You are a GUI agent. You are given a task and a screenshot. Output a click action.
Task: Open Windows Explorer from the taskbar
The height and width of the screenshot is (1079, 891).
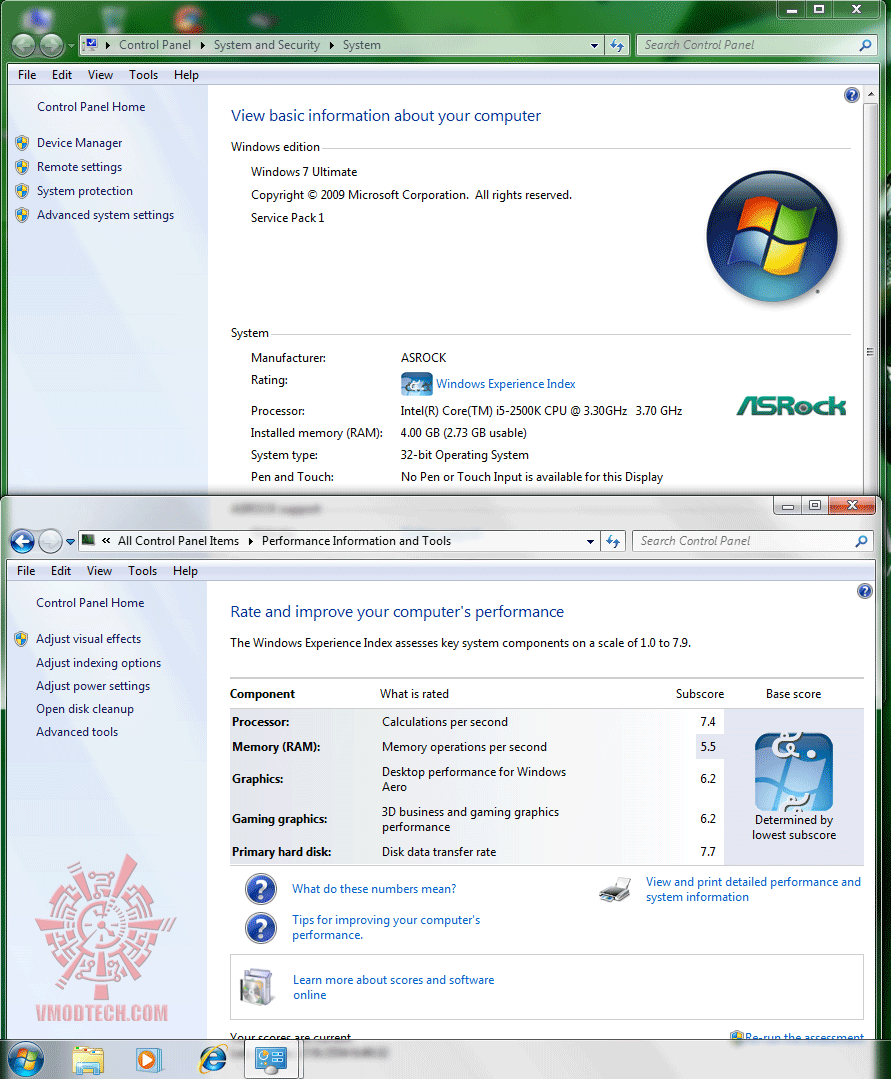[88, 1060]
